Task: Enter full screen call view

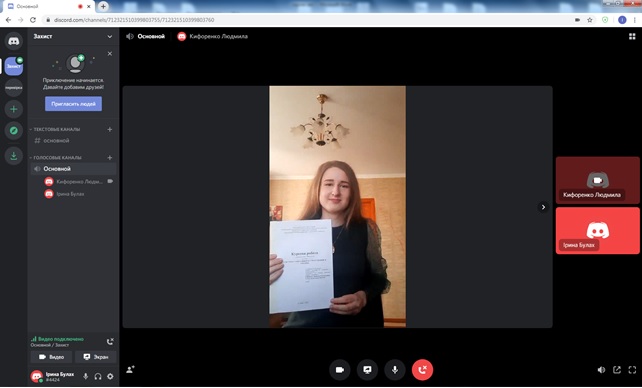Action: point(632,370)
